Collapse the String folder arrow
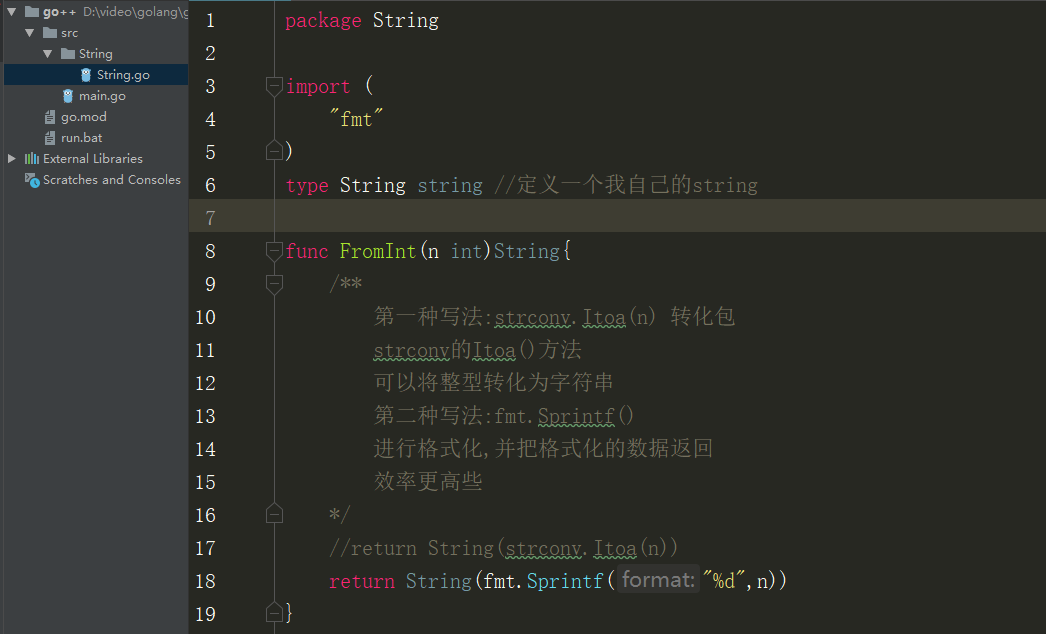 tap(47, 54)
